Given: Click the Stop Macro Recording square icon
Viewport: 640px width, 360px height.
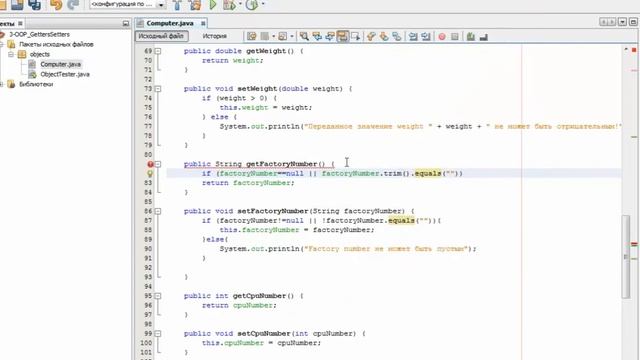Looking at the screenshot, I should (455, 37).
